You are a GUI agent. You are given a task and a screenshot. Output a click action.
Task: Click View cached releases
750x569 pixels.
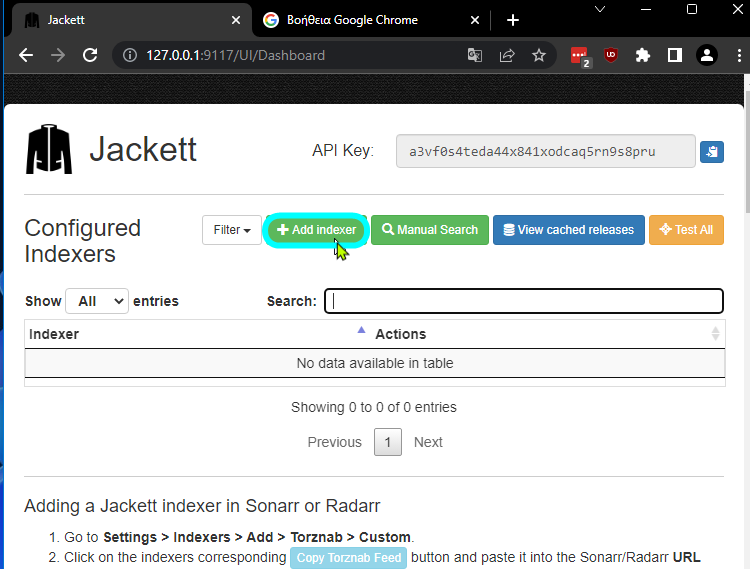point(569,230)
